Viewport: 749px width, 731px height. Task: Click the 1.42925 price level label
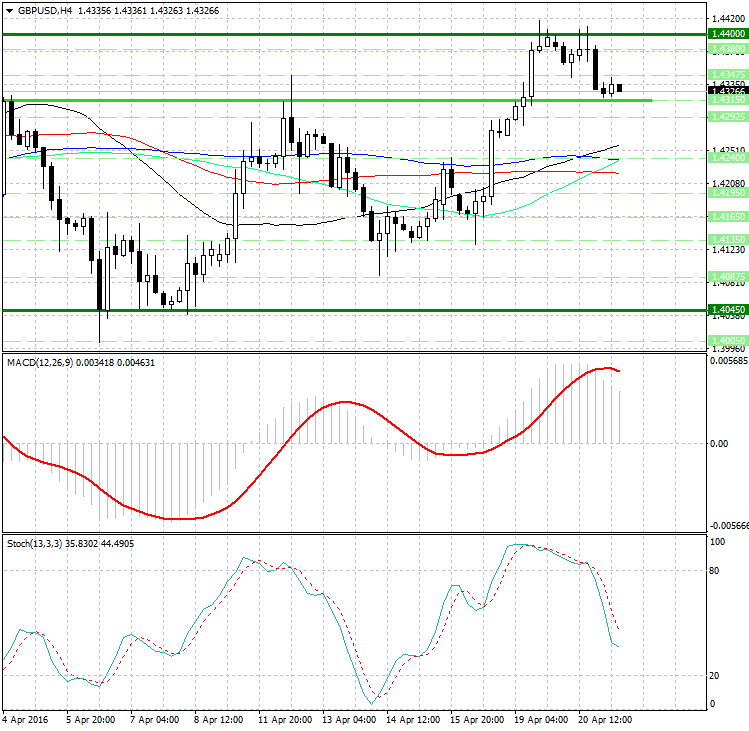pyautogui.click(x=725, y=117)
